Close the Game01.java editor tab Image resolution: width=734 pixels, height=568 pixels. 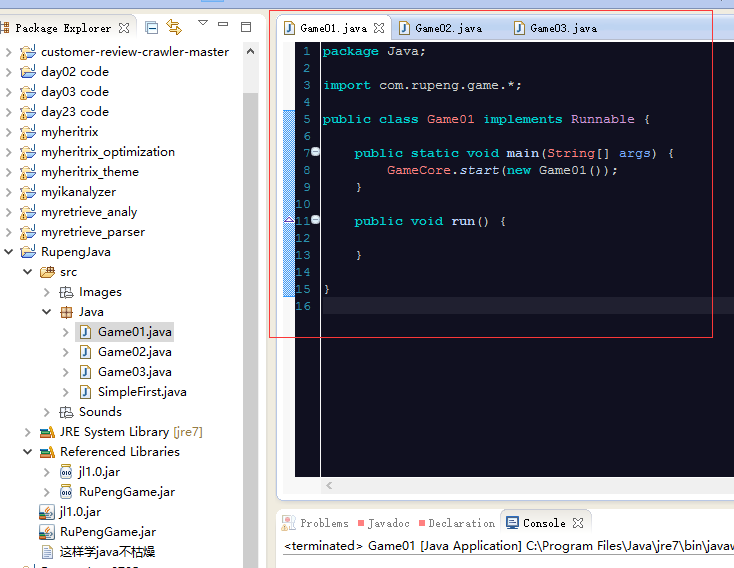[379, 28]
